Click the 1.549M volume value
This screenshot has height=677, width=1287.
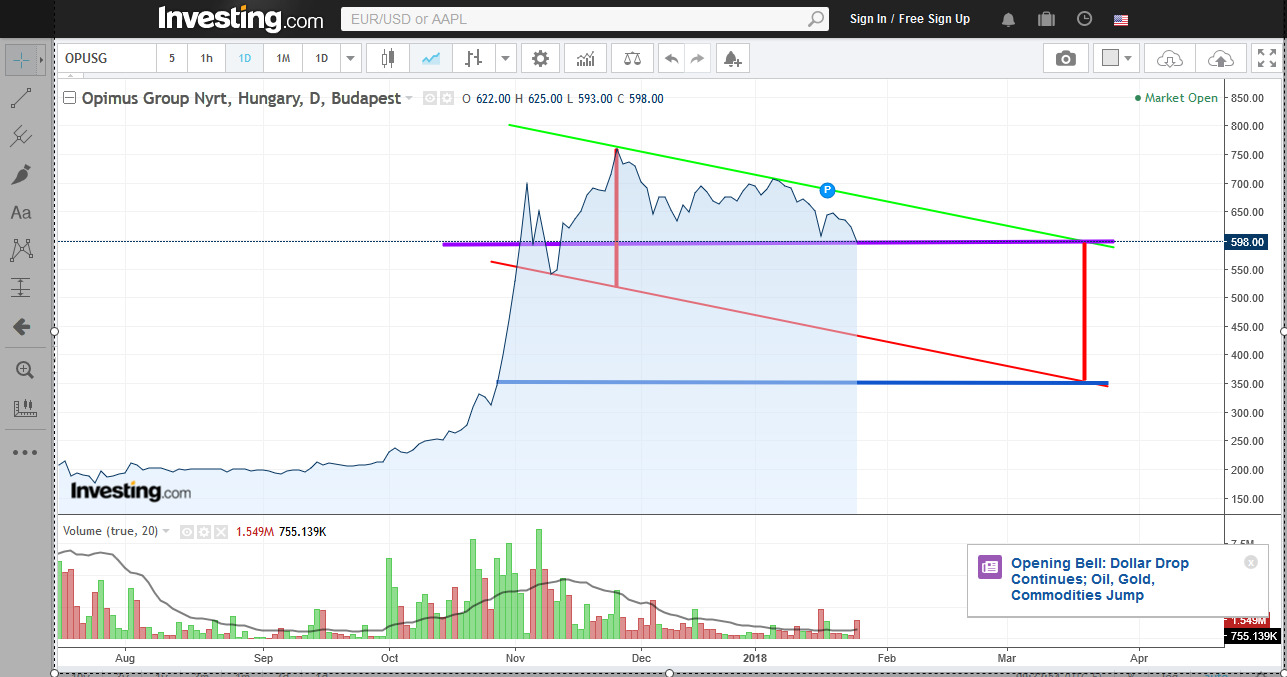[x=253, y=532]
